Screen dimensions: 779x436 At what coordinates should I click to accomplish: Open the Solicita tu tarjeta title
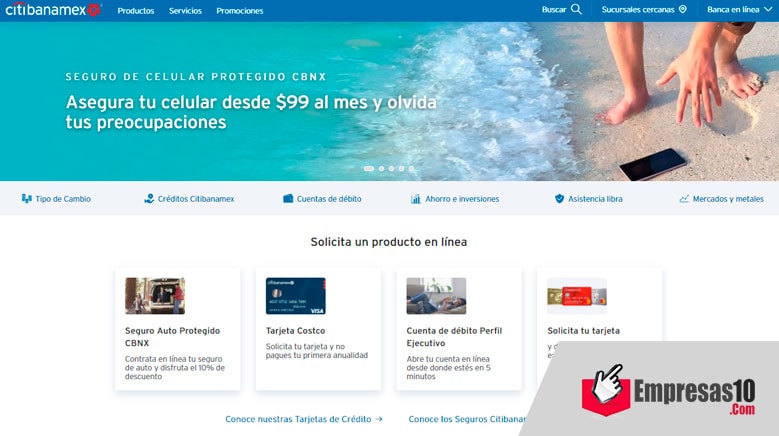tap(584, 331)
